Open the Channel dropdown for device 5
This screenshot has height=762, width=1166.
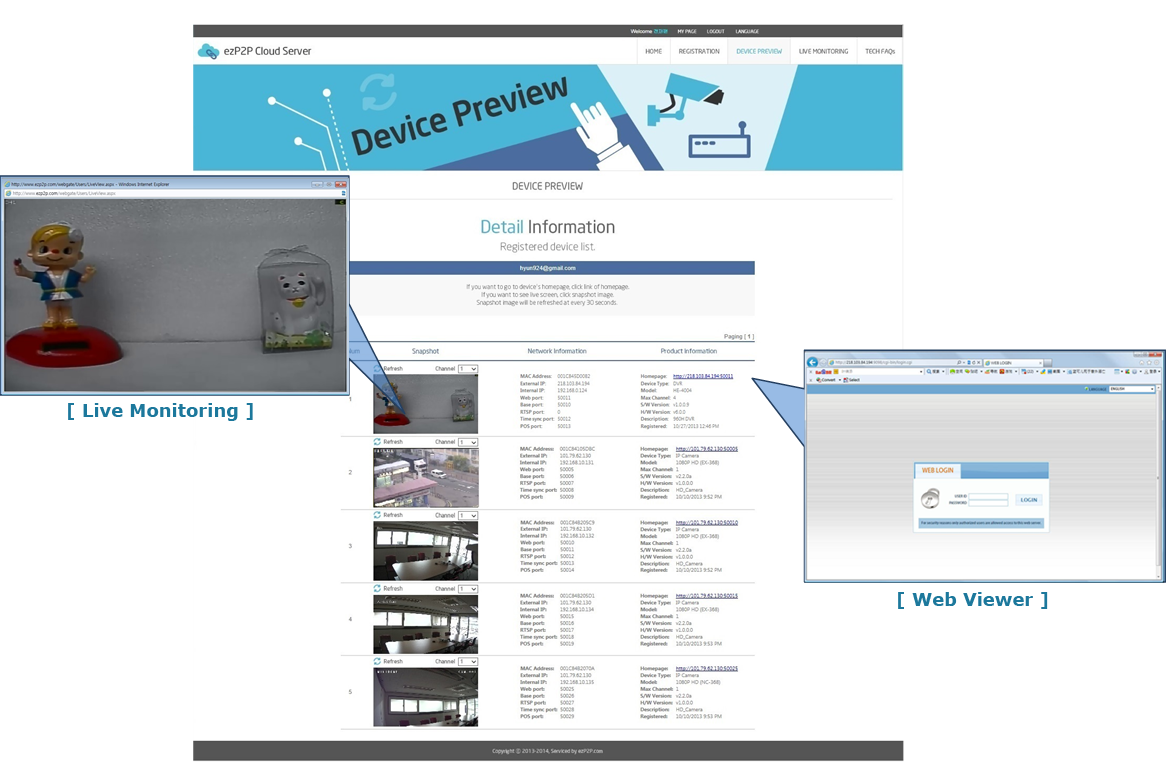468,662
